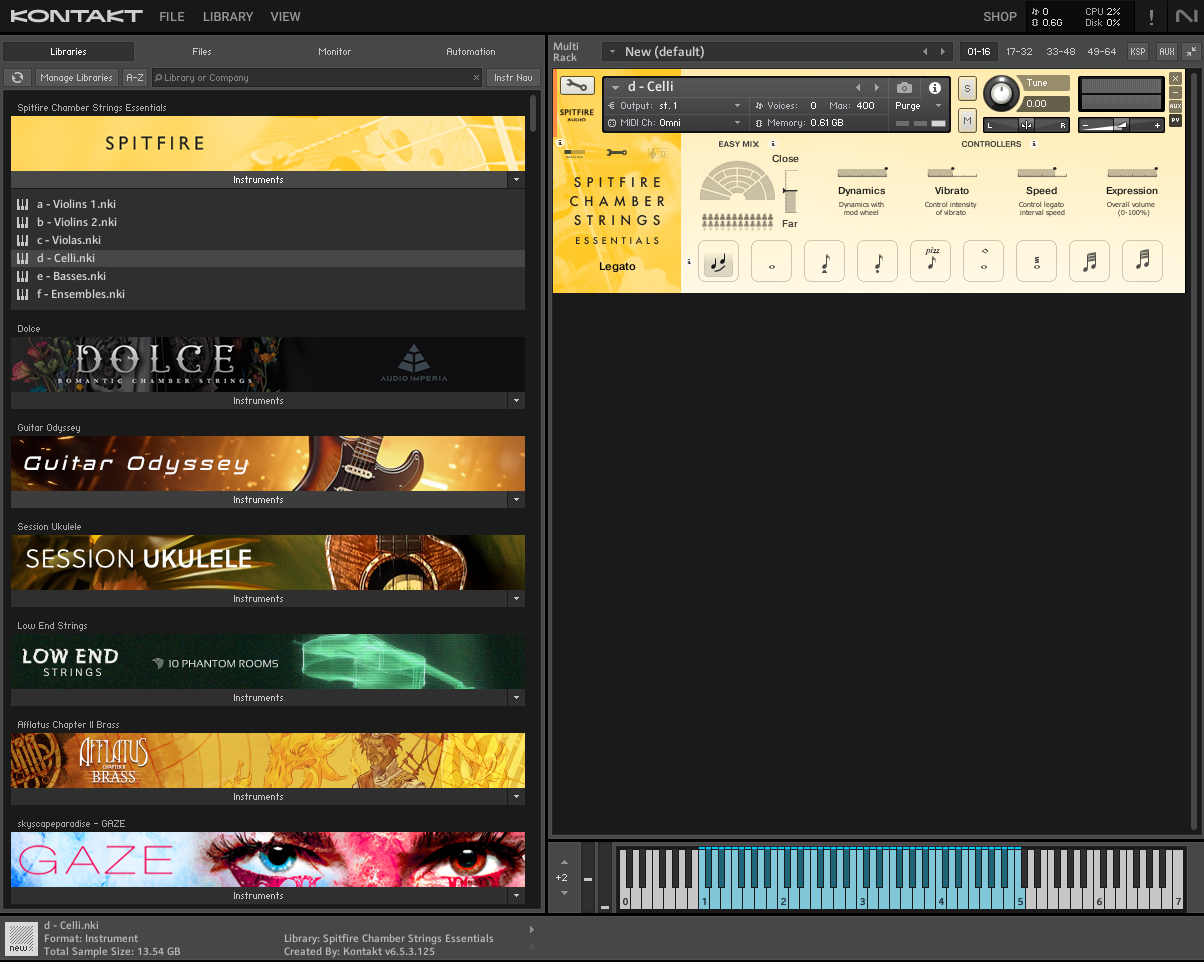
Task: Expand the Session Ukulele Instruments dropdown
Action: point(516,599)
